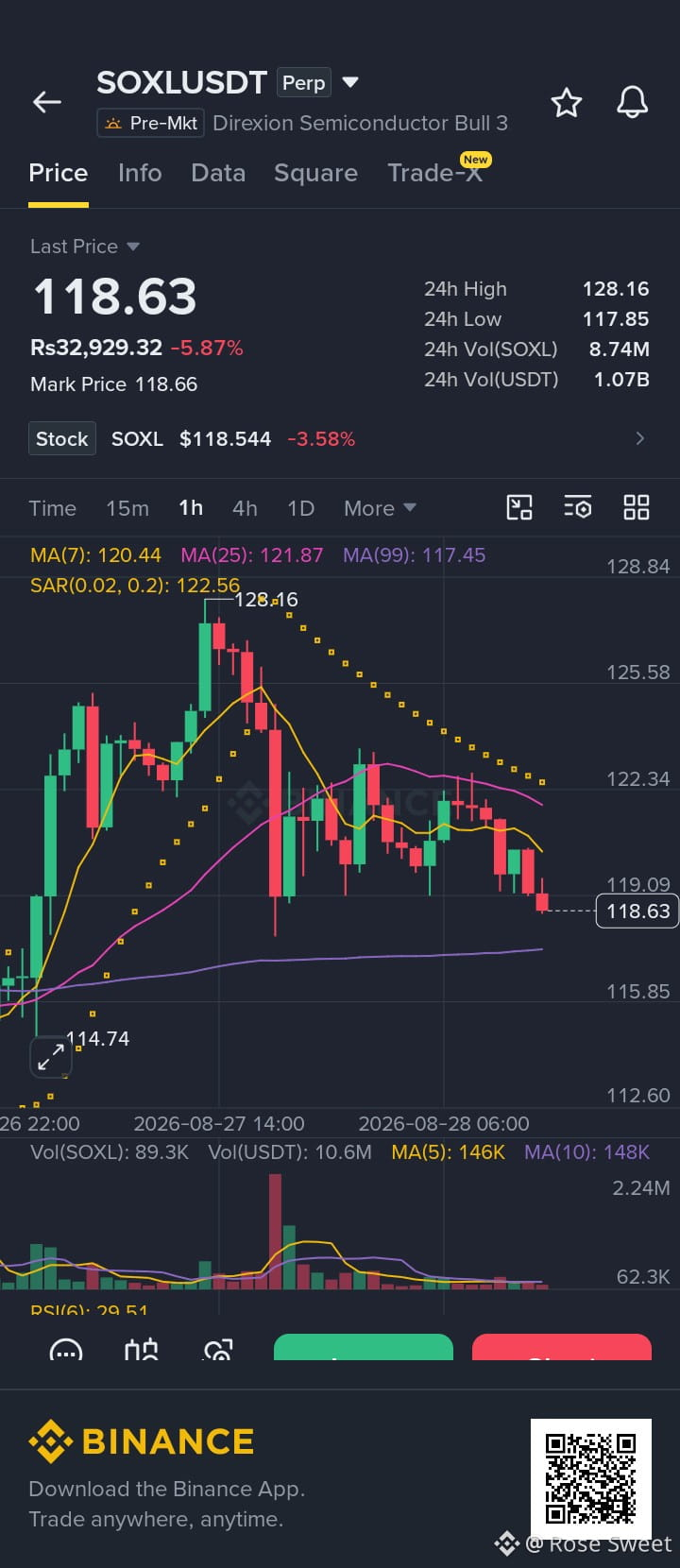Tap the -5.87% price change
680x1568 pixels.
tap(207, 347)
